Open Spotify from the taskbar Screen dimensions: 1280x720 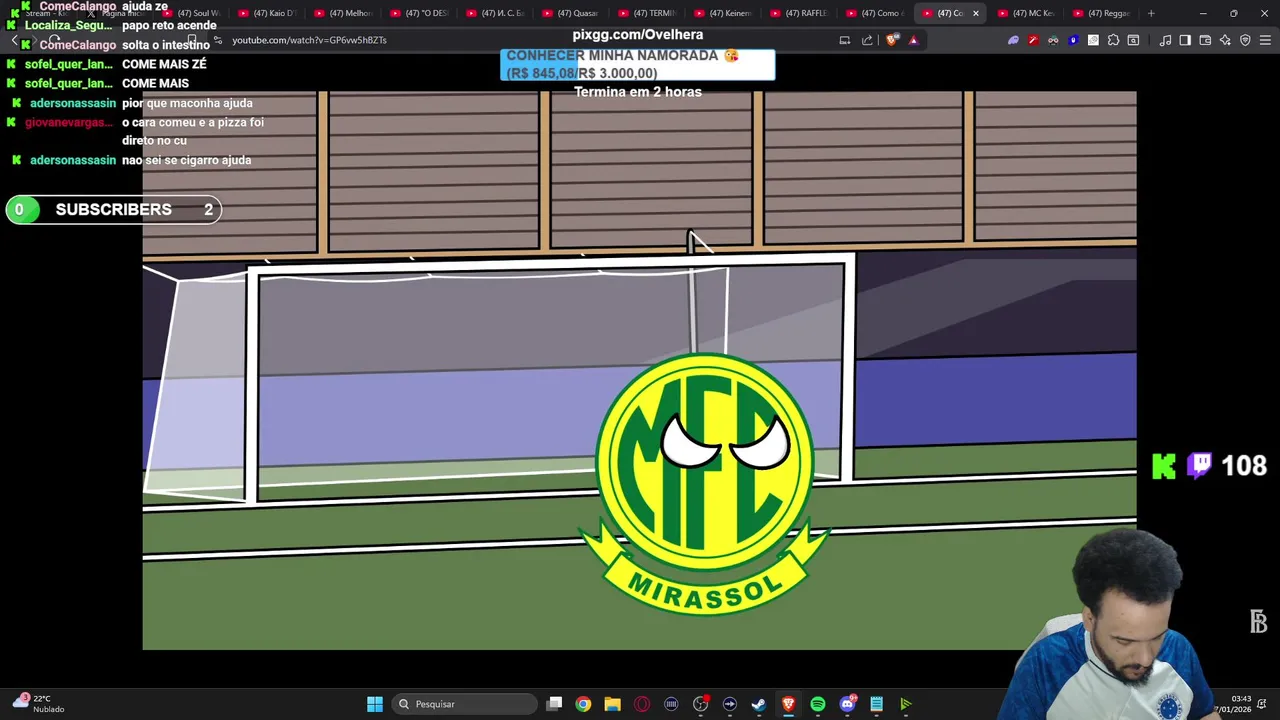click(x=818, y=704)
